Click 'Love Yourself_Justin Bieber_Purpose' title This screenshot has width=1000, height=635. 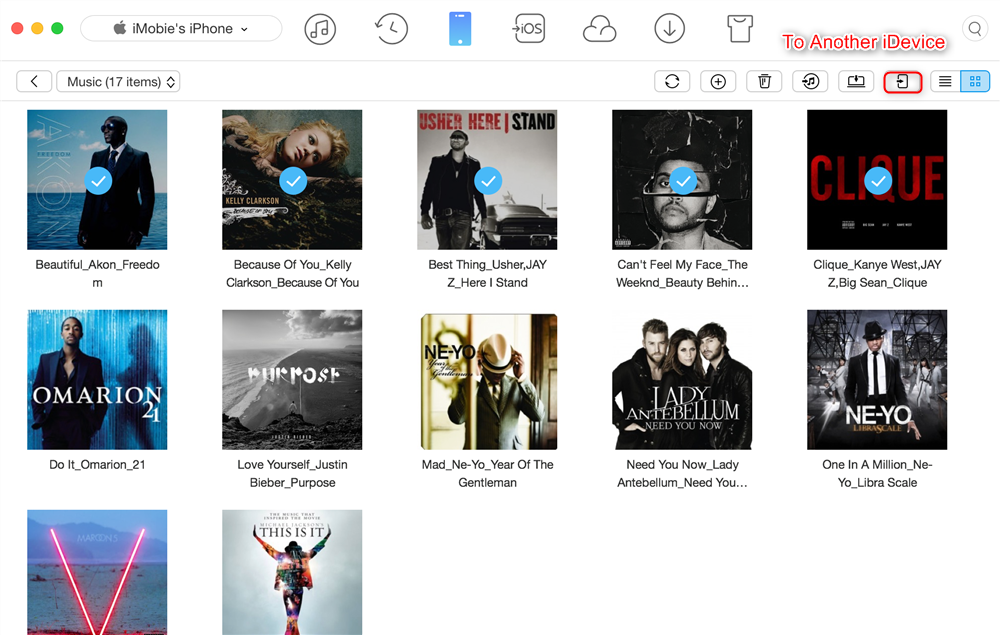(x=292, y=474)
